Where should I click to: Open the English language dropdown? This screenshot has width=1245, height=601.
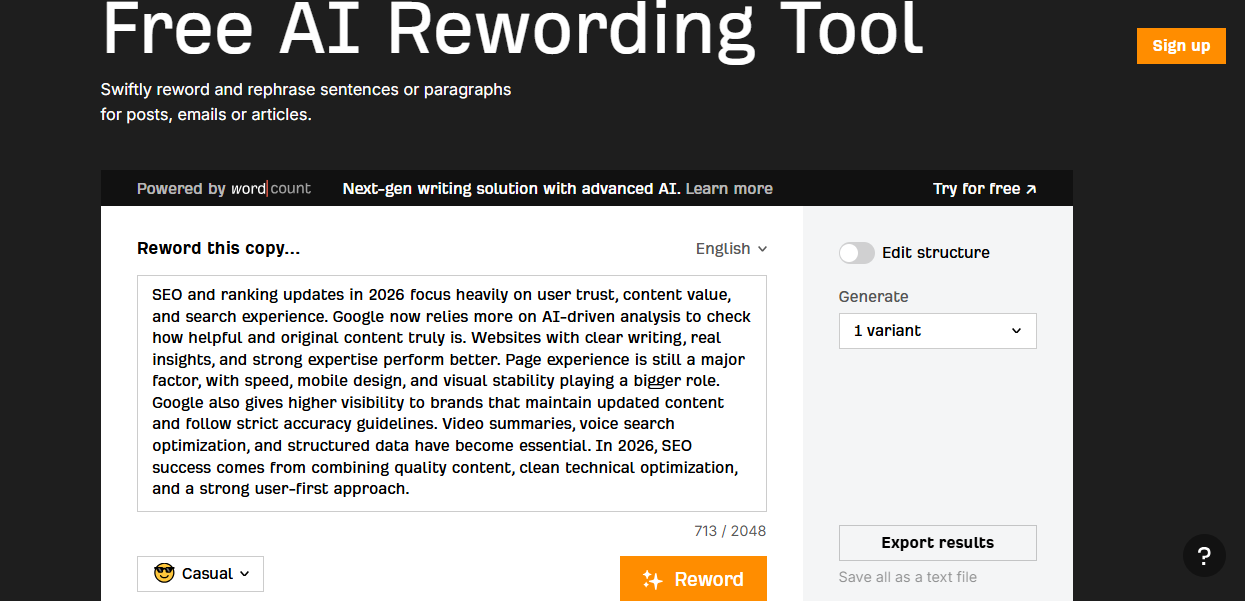[x=731, y=249]
